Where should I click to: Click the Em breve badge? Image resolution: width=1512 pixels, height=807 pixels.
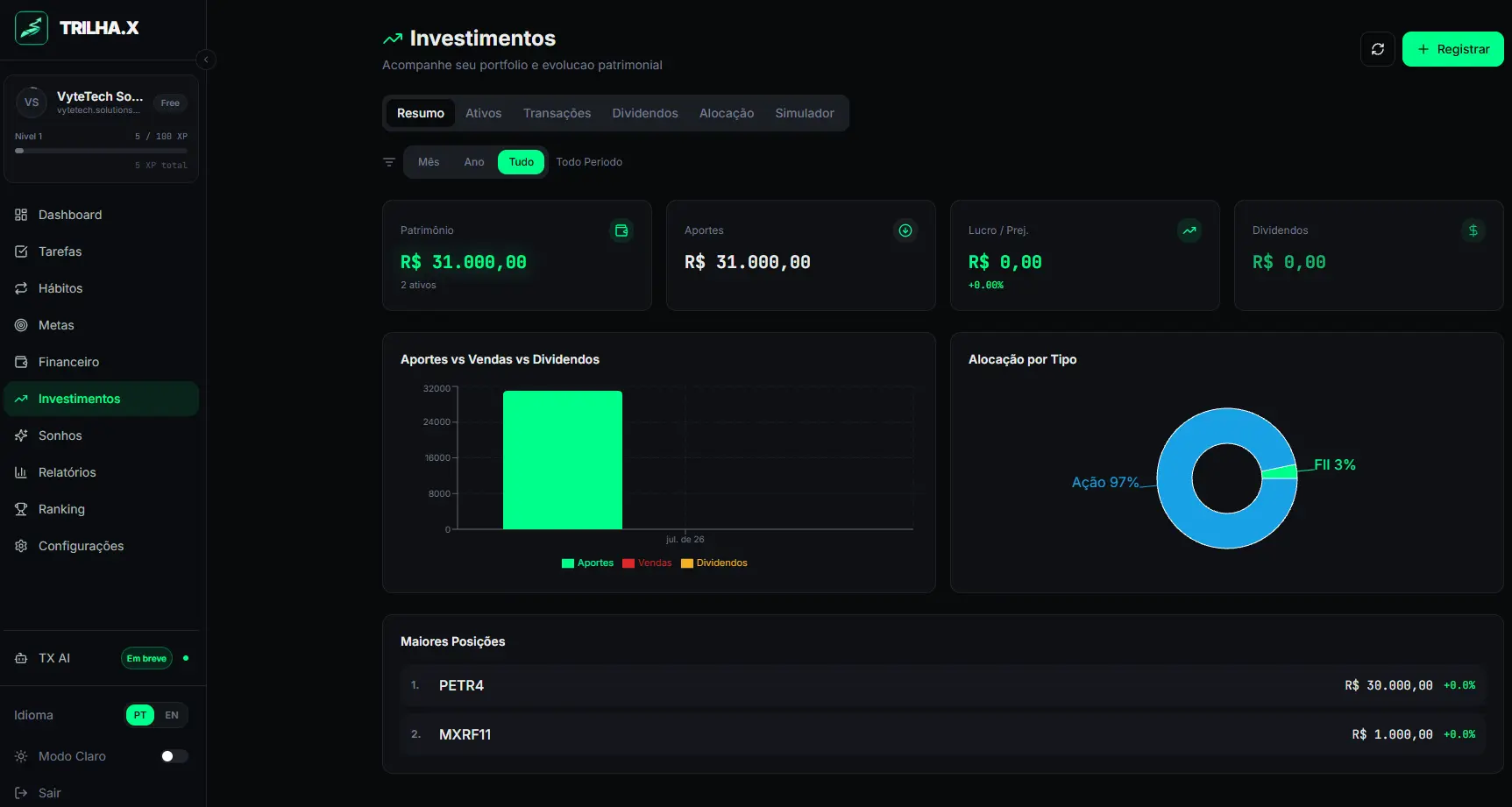coord(146,658)
